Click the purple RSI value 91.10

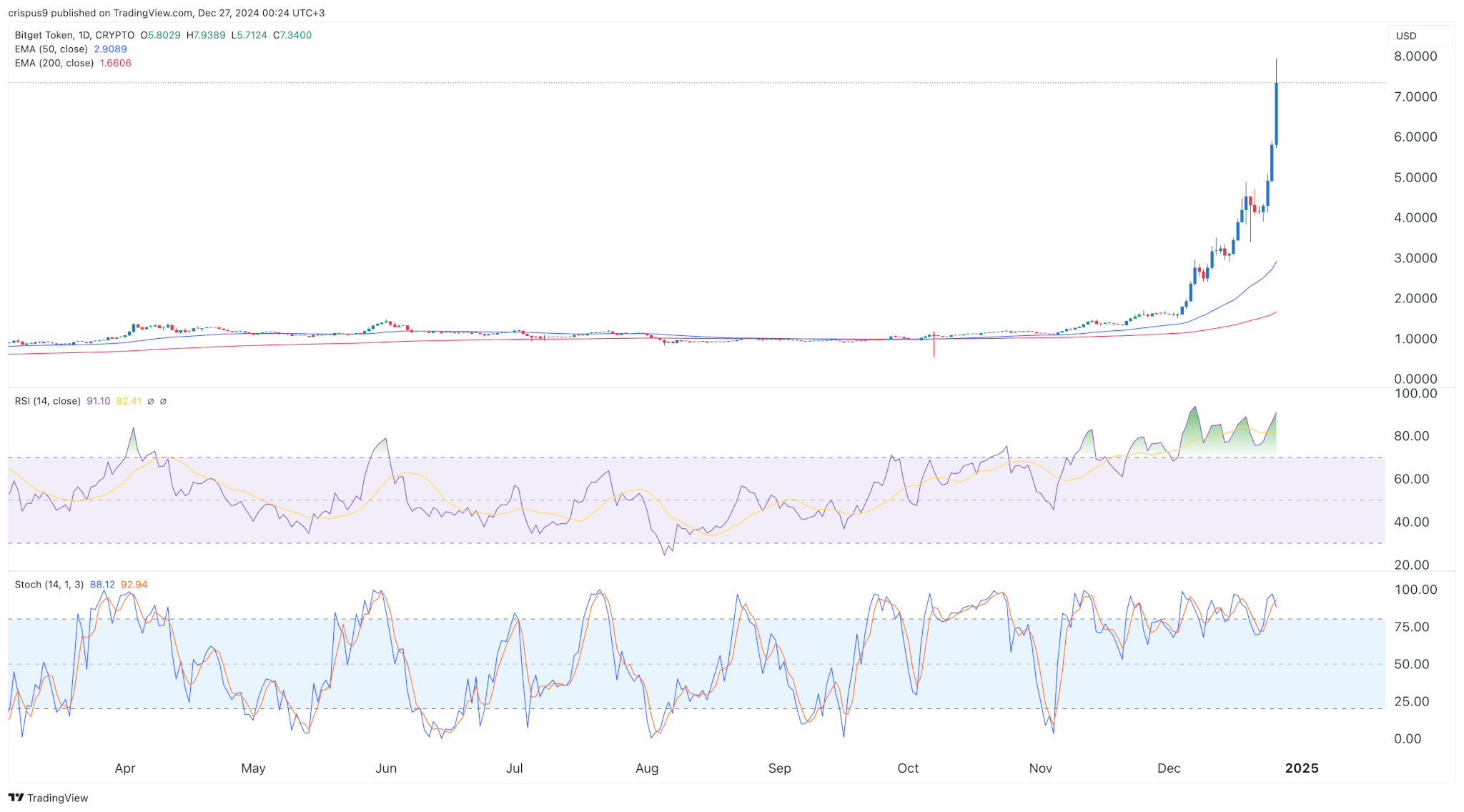click(98, 401)
